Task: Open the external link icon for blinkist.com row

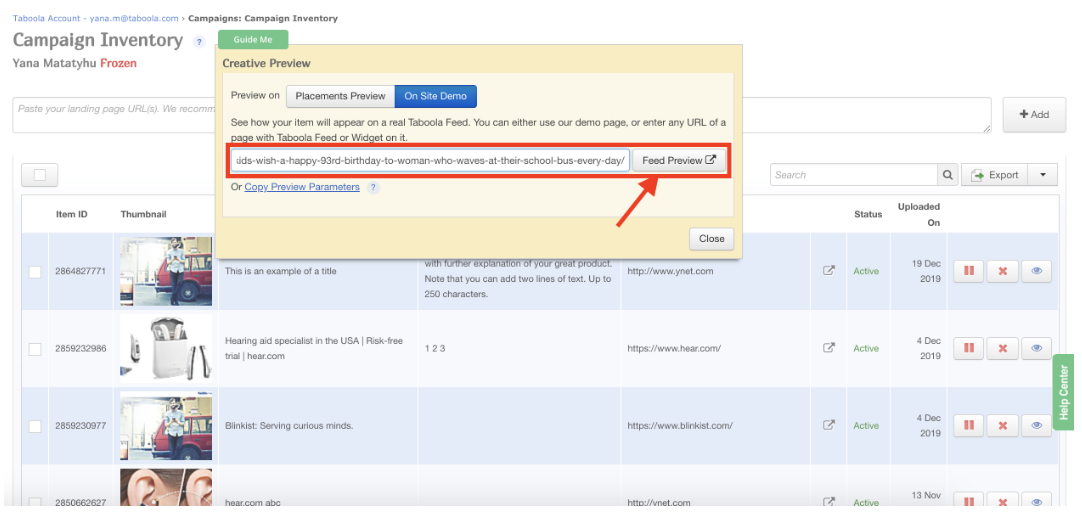Action: click(x=829, y=426)
